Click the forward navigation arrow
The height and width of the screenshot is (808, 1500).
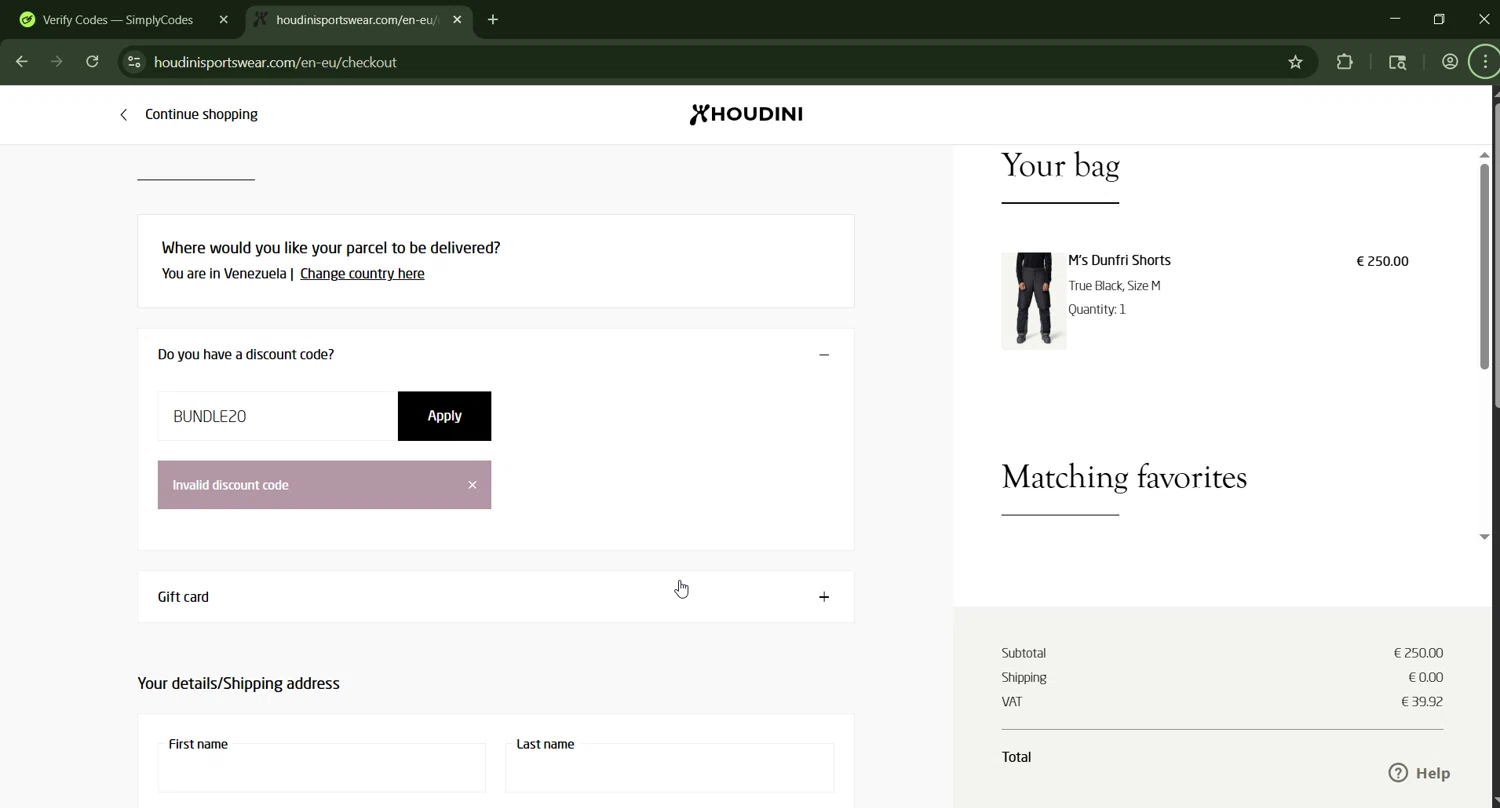[x=57, y=62]
